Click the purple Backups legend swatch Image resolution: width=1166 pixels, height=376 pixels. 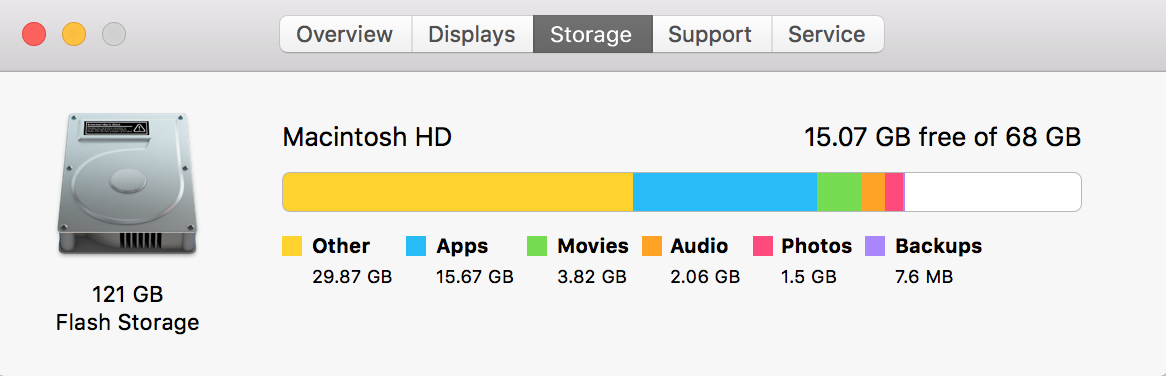pyautogui.click(x=875, y=246)
